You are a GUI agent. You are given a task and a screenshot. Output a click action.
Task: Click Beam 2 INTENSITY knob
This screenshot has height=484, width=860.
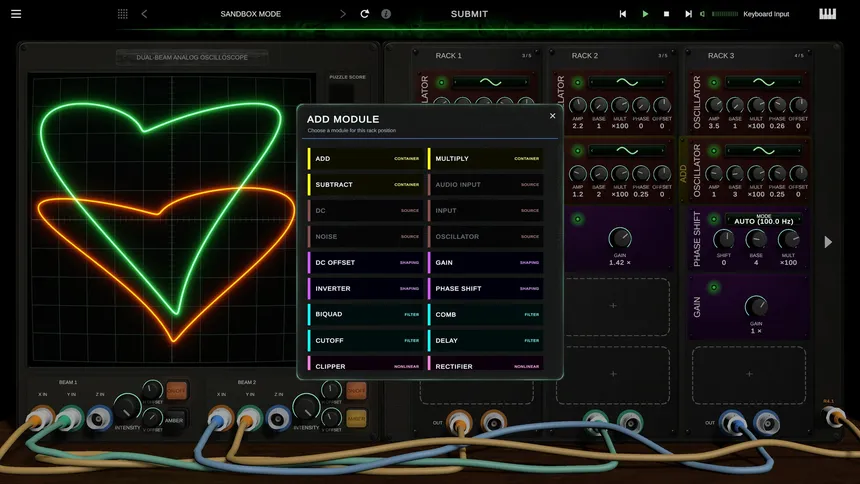[x=306, y=408]
